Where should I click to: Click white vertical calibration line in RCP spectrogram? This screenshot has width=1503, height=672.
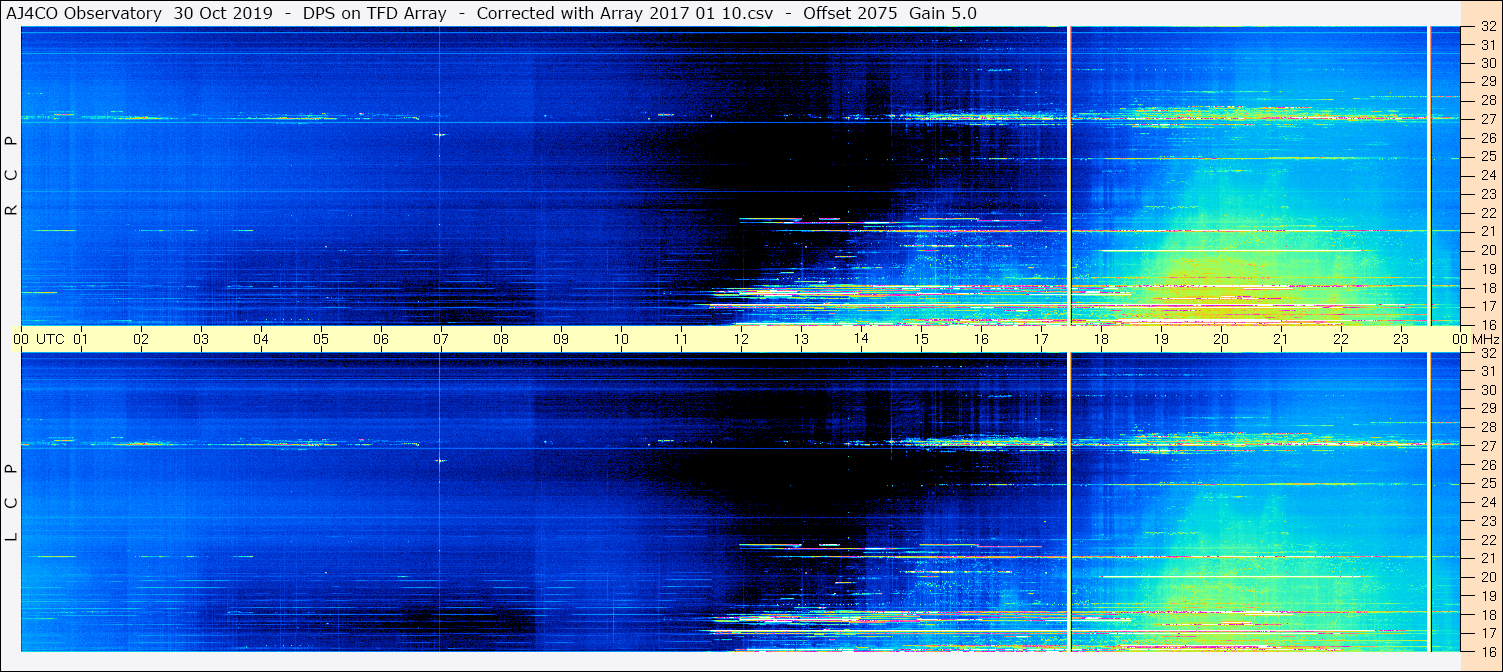1070,175
